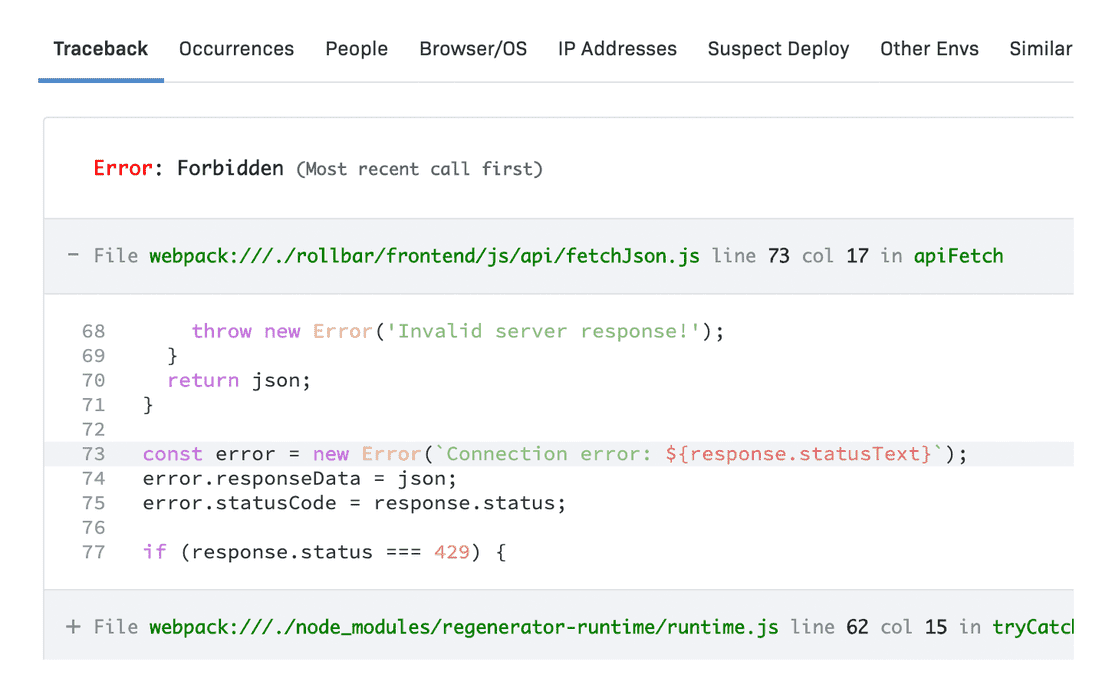This screenshot has height=698, width=1112.
Task: Click the 'Invalid server response!' throw line
Action: [457, 331]
